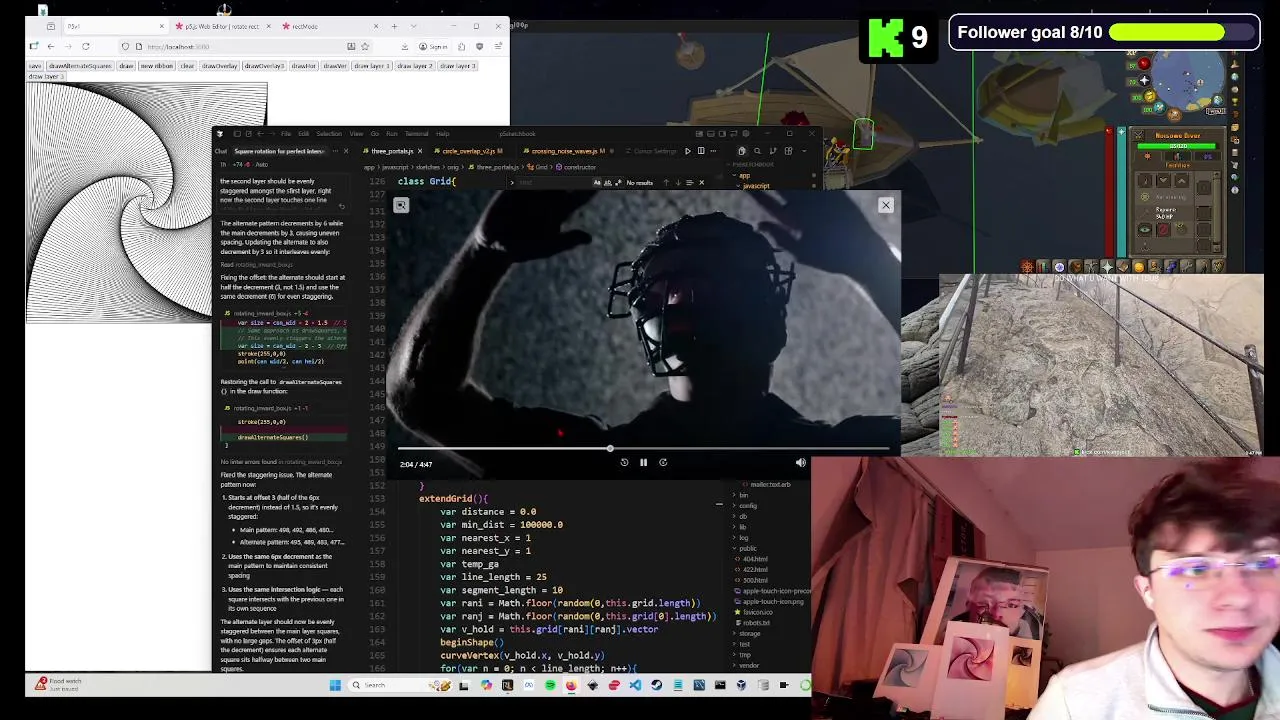Viewport: 1280px width, 720px height.
Task: Open the search icon in the editor sidebar
Action: pos(757,151)
